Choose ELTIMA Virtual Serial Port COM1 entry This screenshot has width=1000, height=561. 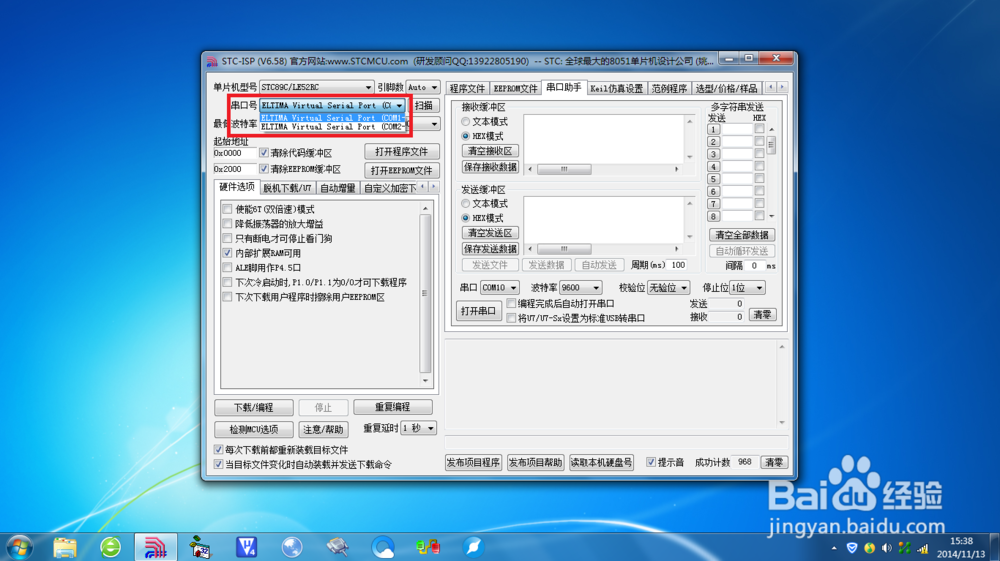pyautogui.click(x=332, y=118)
